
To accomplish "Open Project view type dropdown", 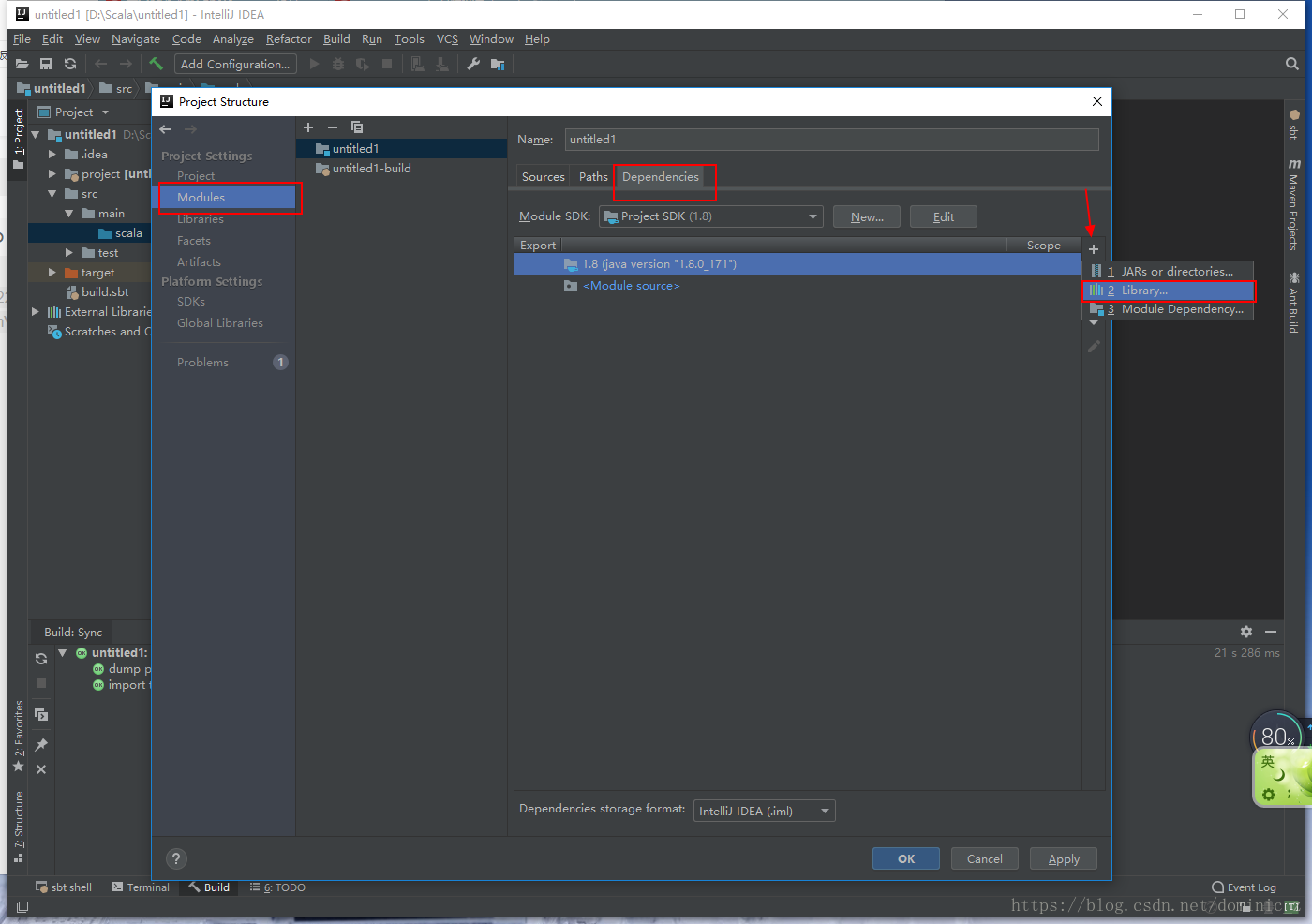I will (105, 112).
